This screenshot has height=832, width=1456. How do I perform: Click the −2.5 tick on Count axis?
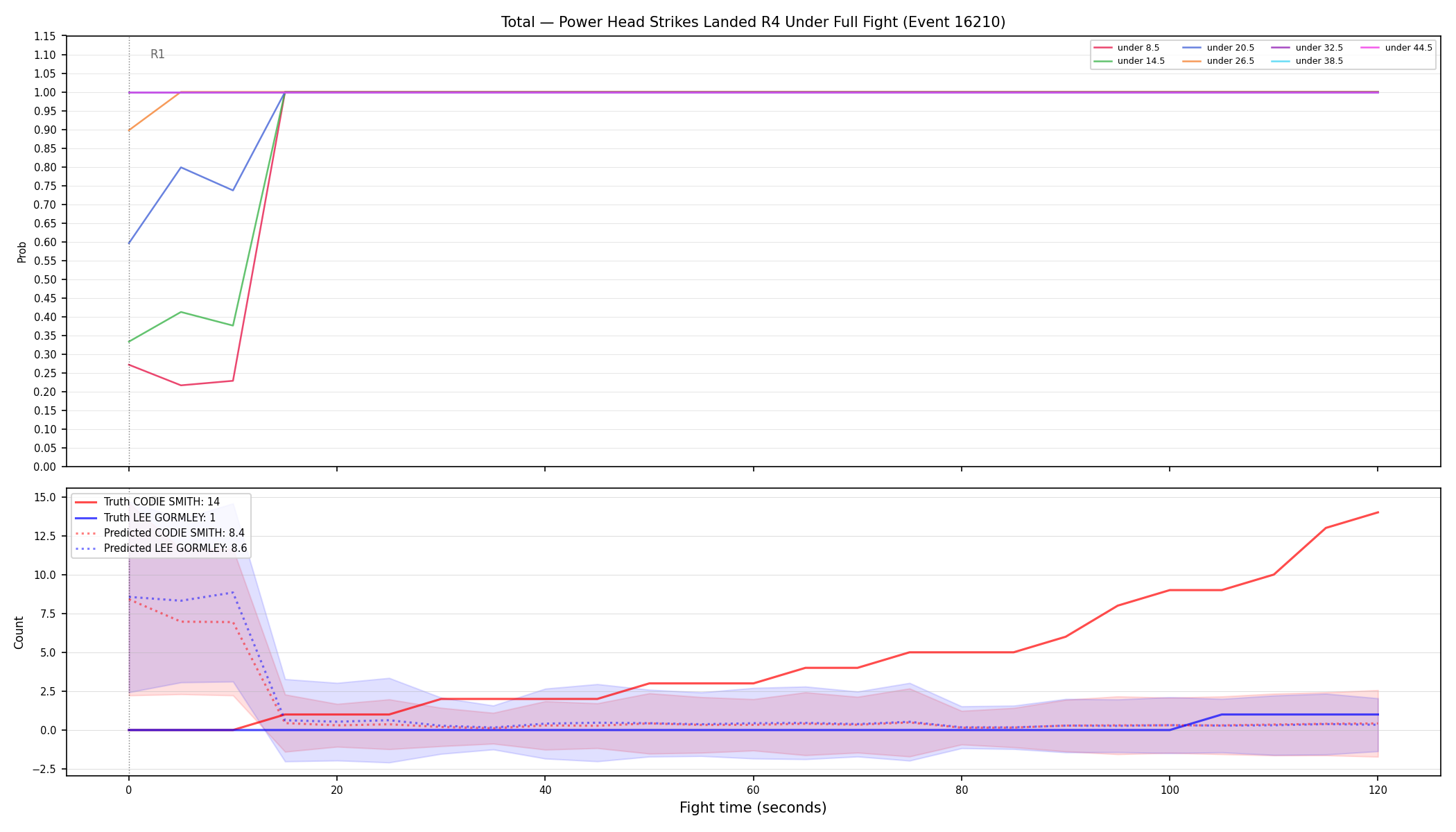[44, 769]
